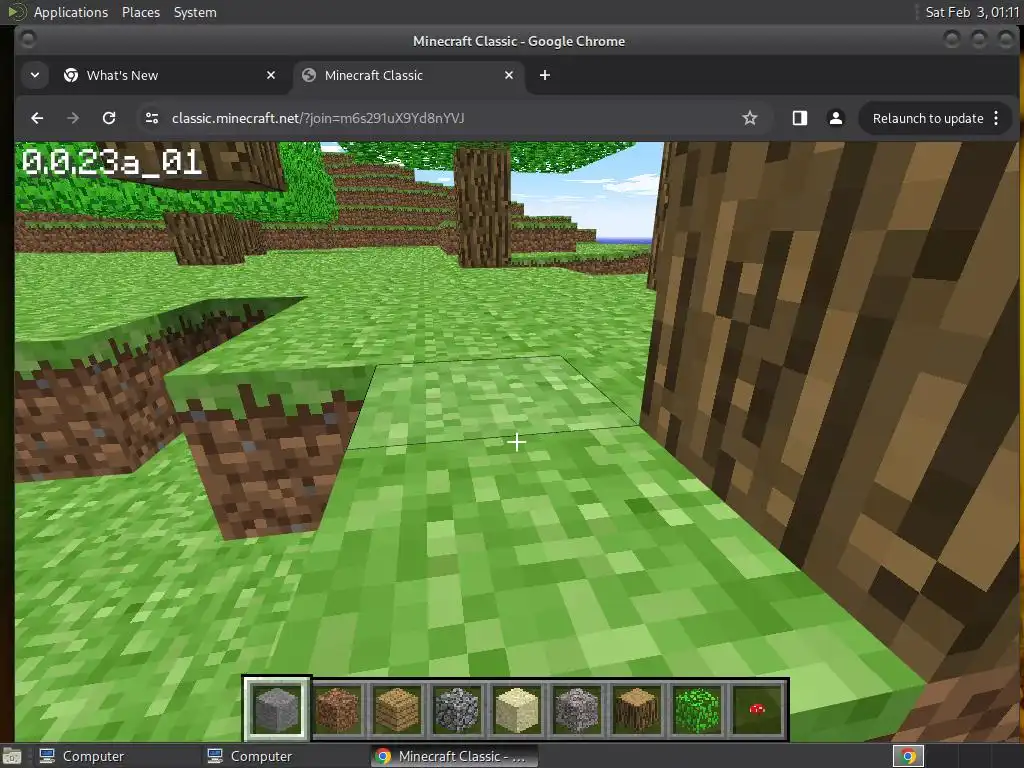
Task: Select the red mushroom in hotbar
Action: coord(758,709)
